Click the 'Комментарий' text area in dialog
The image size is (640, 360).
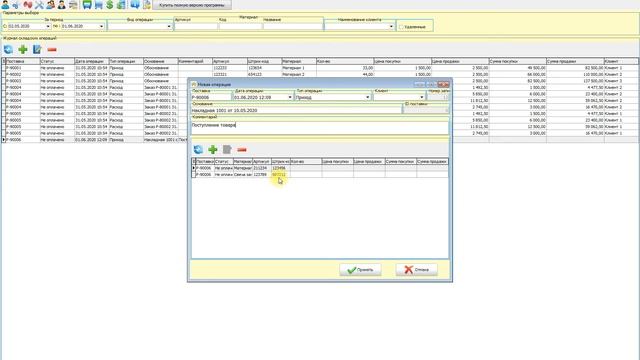pos(320,128)
